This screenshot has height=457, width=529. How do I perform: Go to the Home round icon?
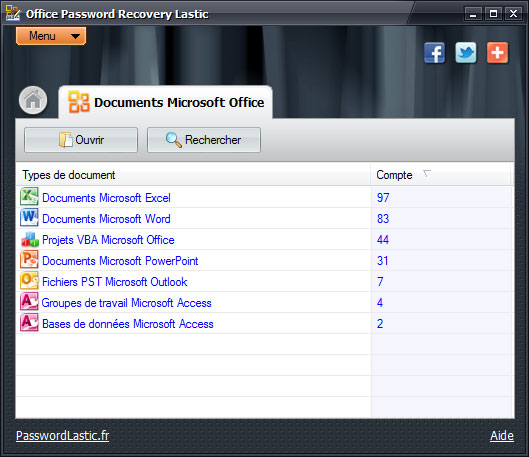[x=33, y=100]
